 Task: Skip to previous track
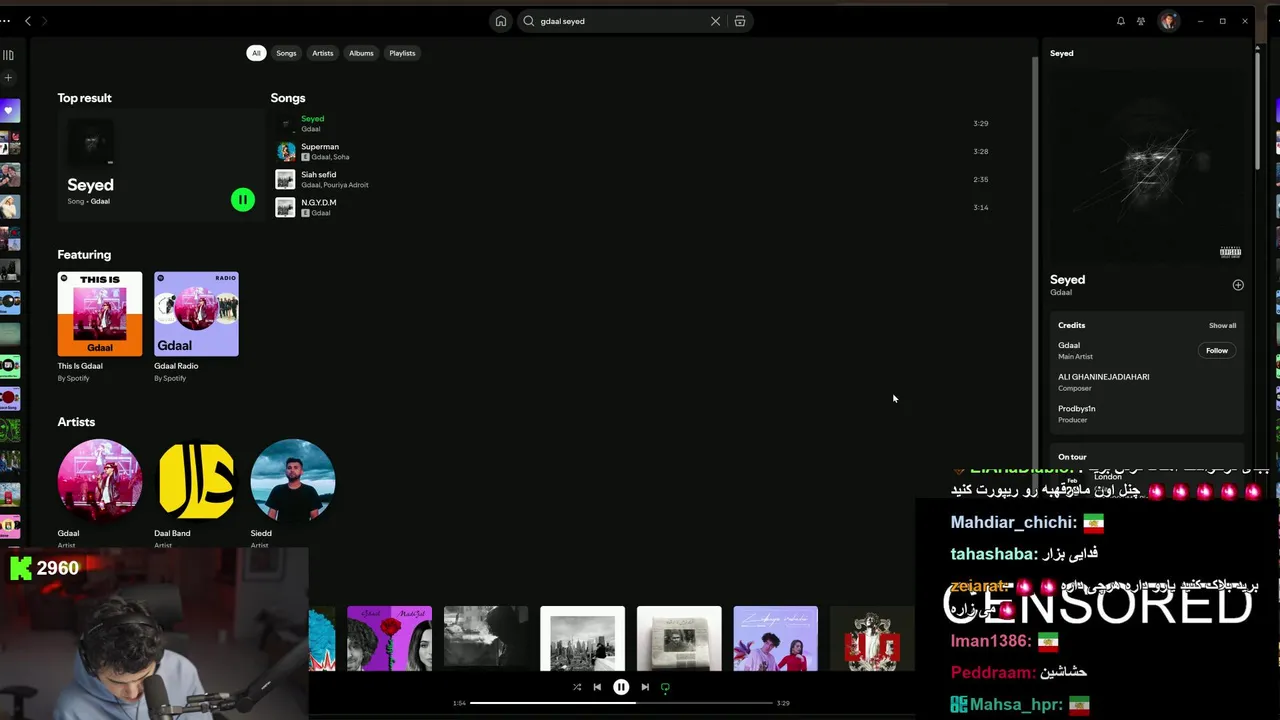tap(597, 687)
